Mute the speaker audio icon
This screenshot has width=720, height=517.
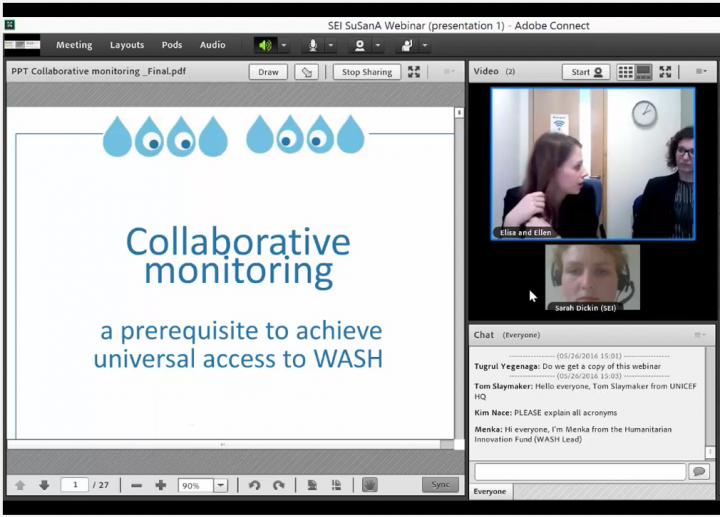pos(265,45)
